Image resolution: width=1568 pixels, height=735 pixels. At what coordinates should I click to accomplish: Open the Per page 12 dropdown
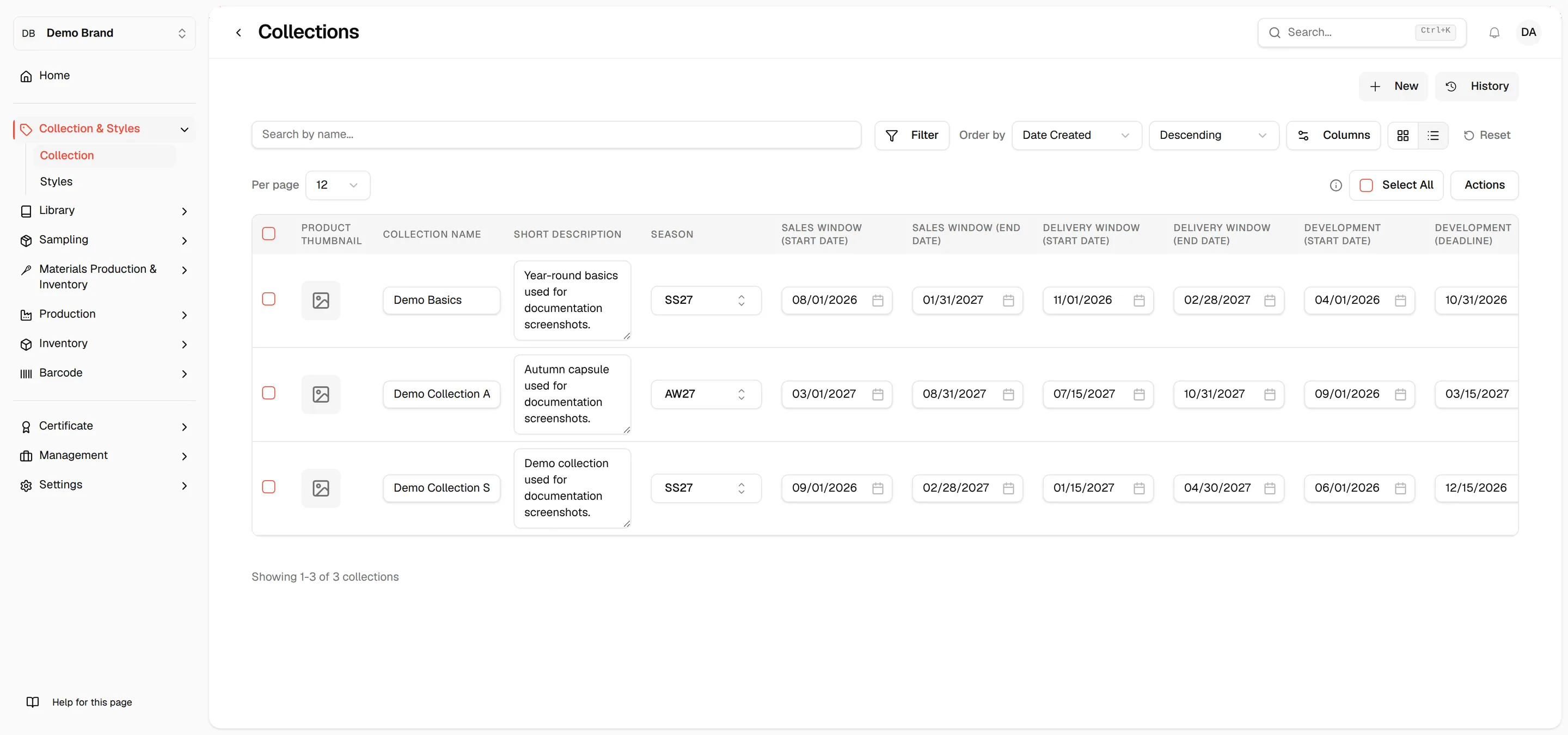pos(337,185)
